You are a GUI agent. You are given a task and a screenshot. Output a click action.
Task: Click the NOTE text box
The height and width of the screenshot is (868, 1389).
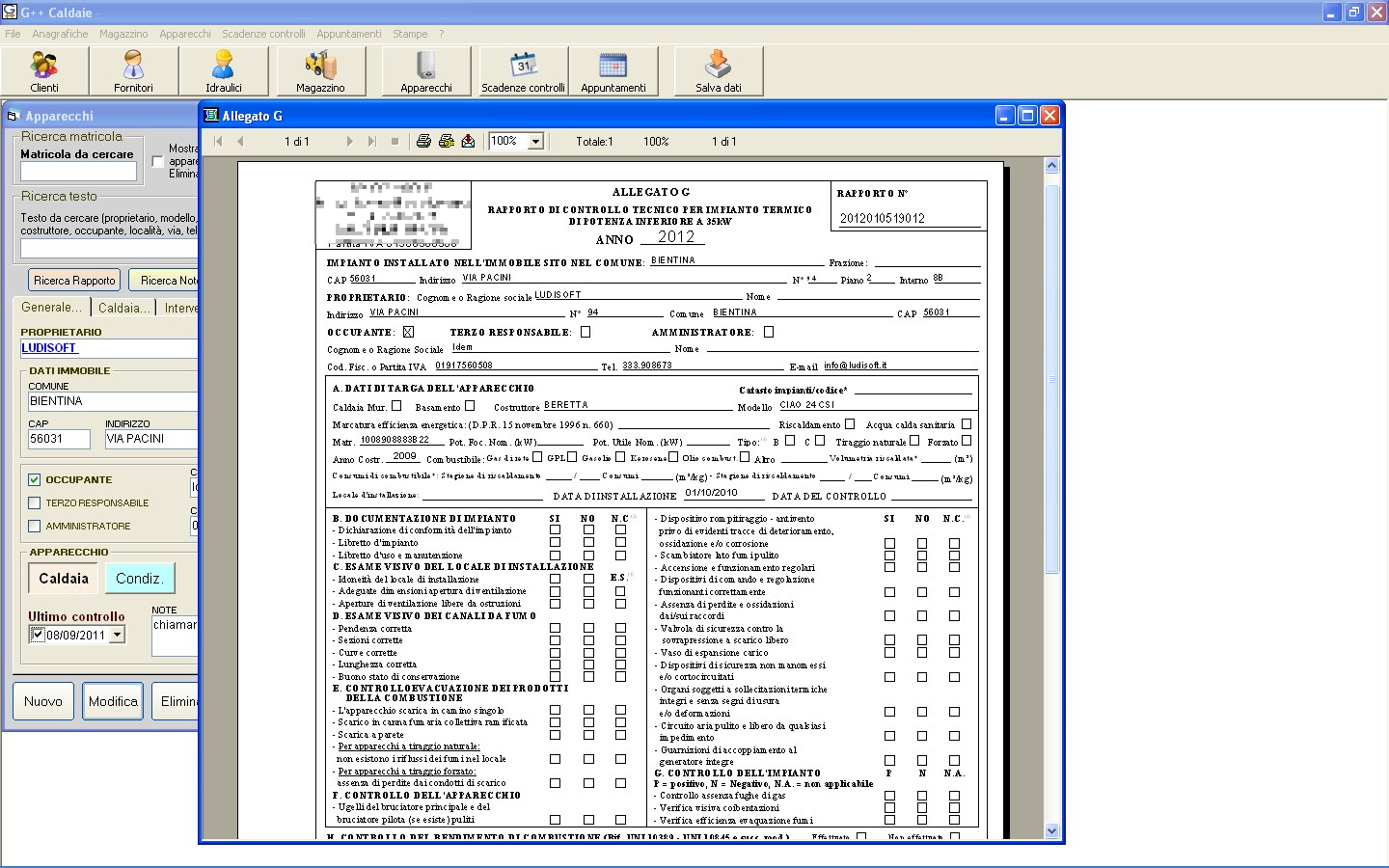(175, 637)
